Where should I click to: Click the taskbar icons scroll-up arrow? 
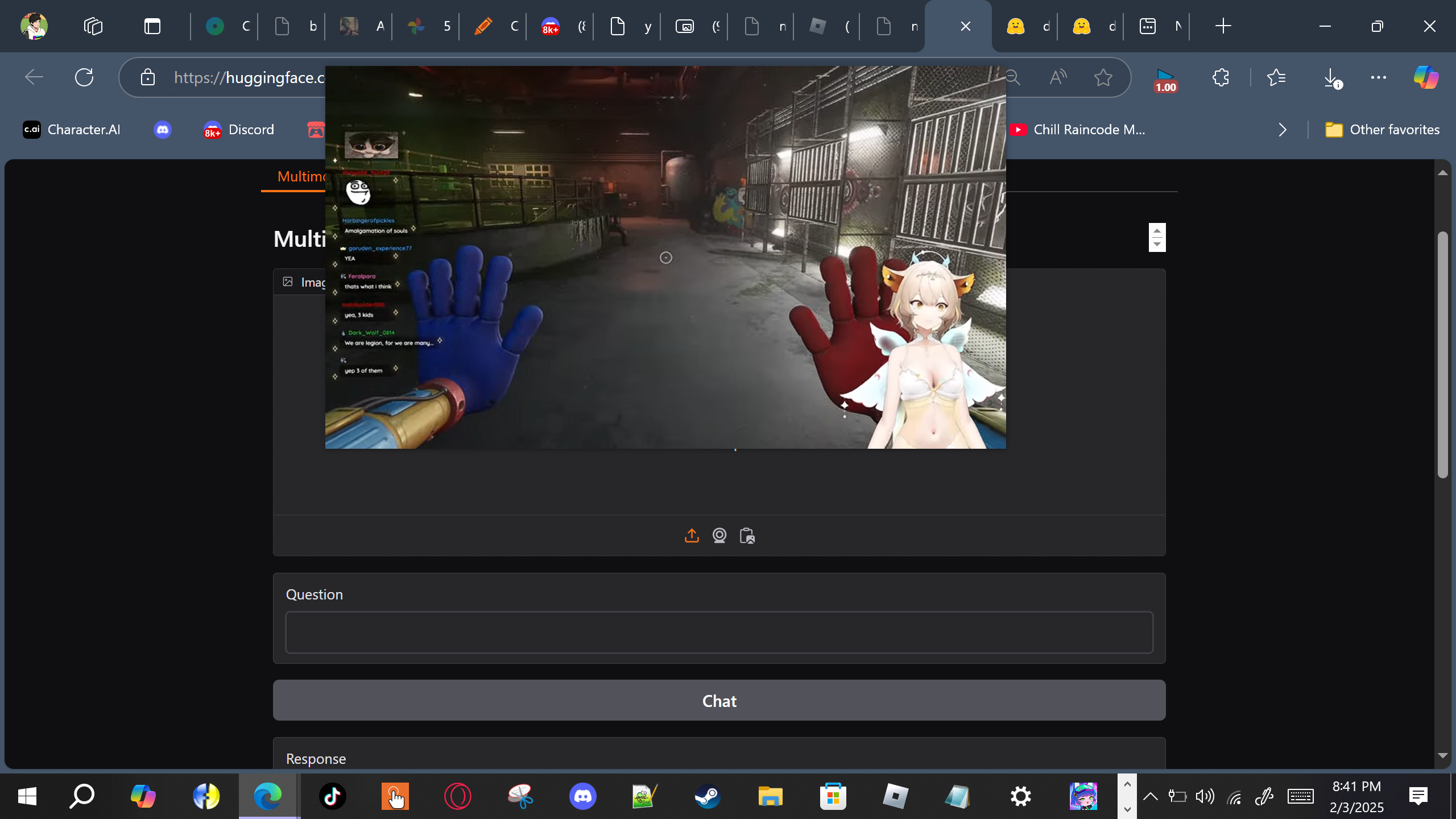coord(1127,784)
